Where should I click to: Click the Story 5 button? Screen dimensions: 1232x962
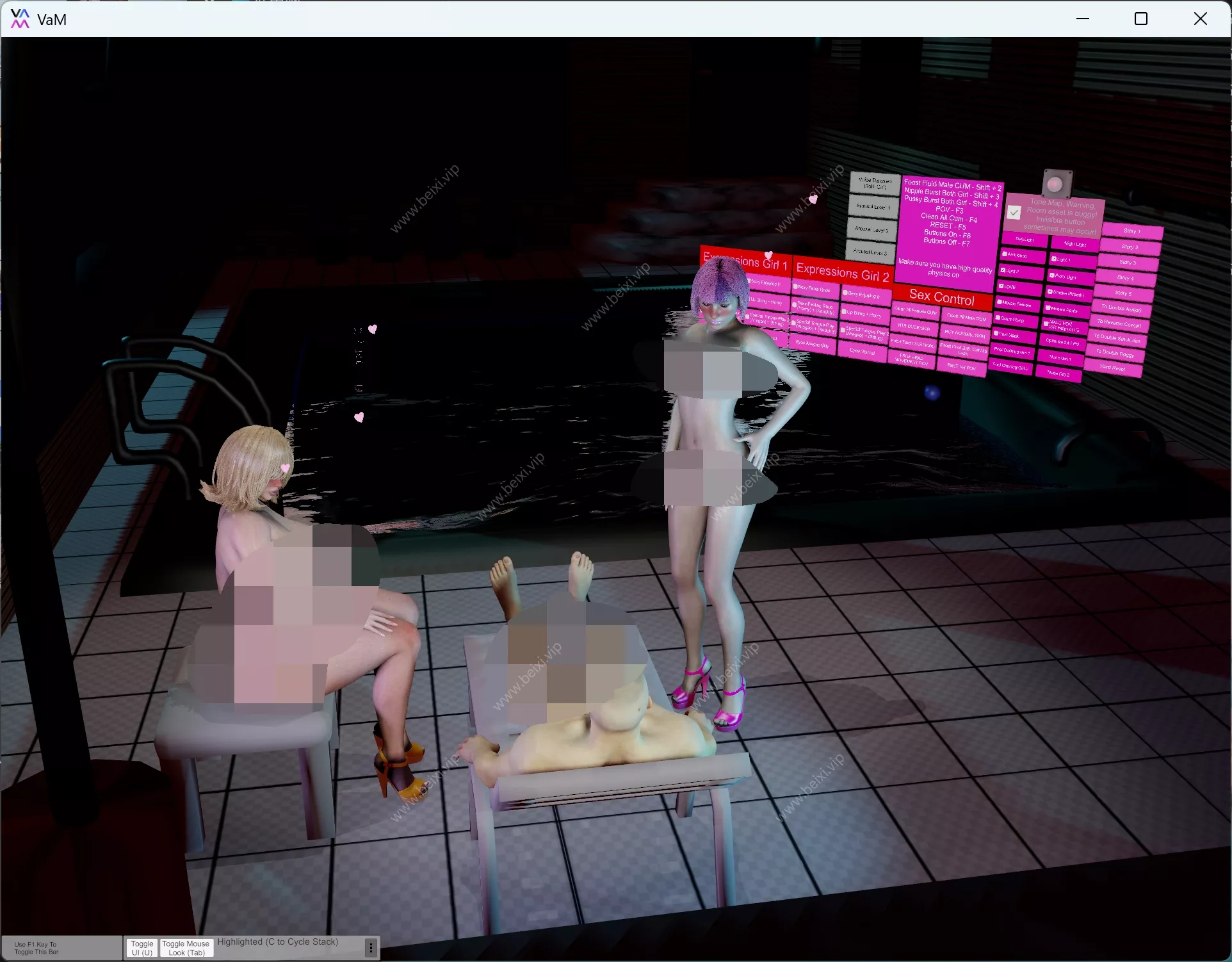click(1124, 293)
